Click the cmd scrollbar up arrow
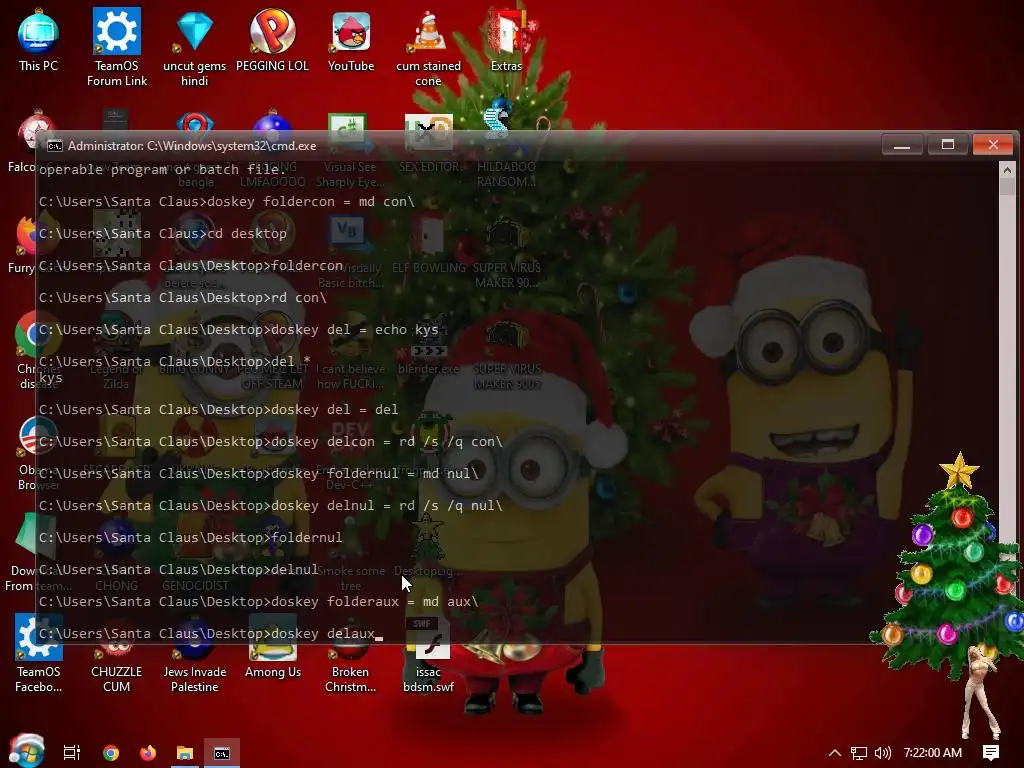The height and width of the screenshot is (768, 1024). tap(1007, 170)
